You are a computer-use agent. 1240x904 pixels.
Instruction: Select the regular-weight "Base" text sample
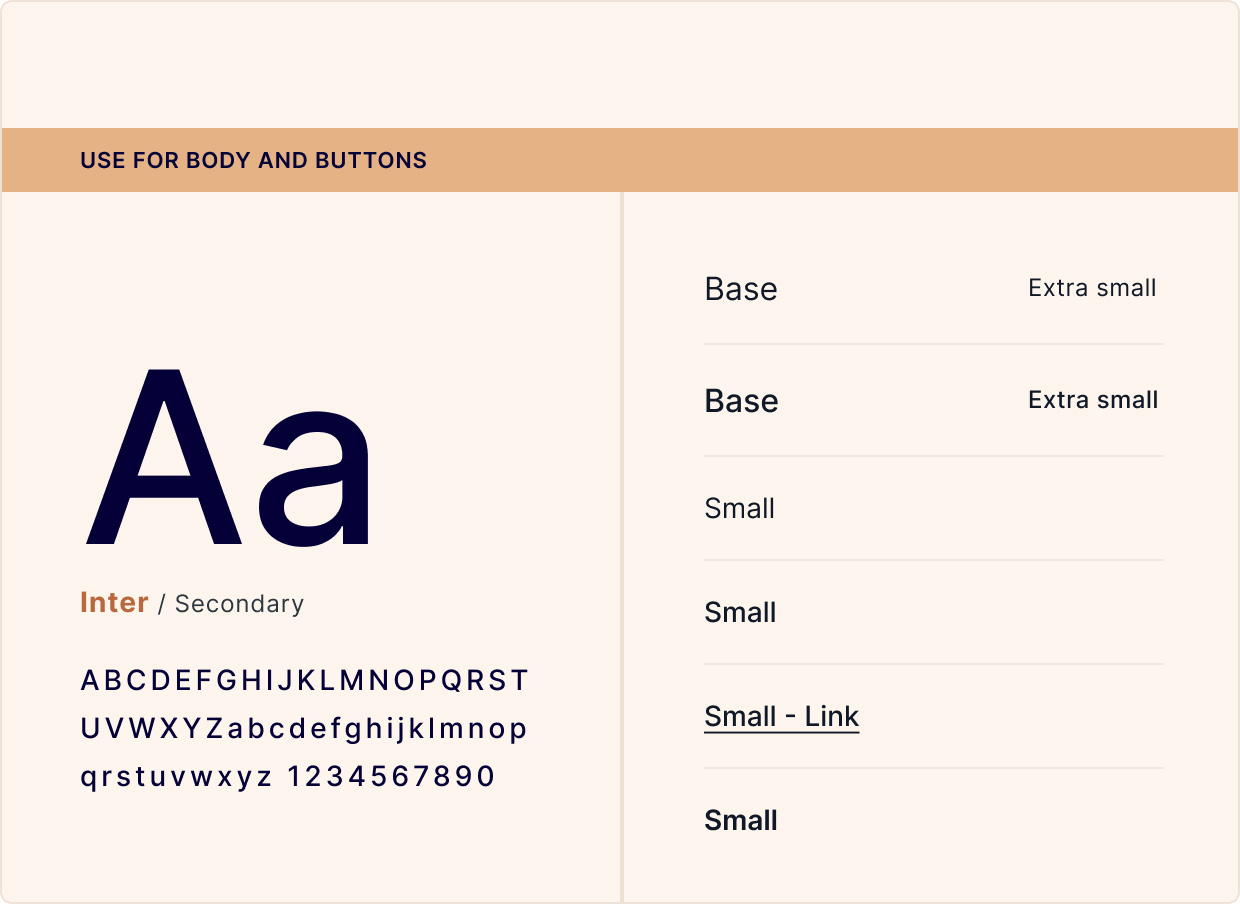[741, 289]
